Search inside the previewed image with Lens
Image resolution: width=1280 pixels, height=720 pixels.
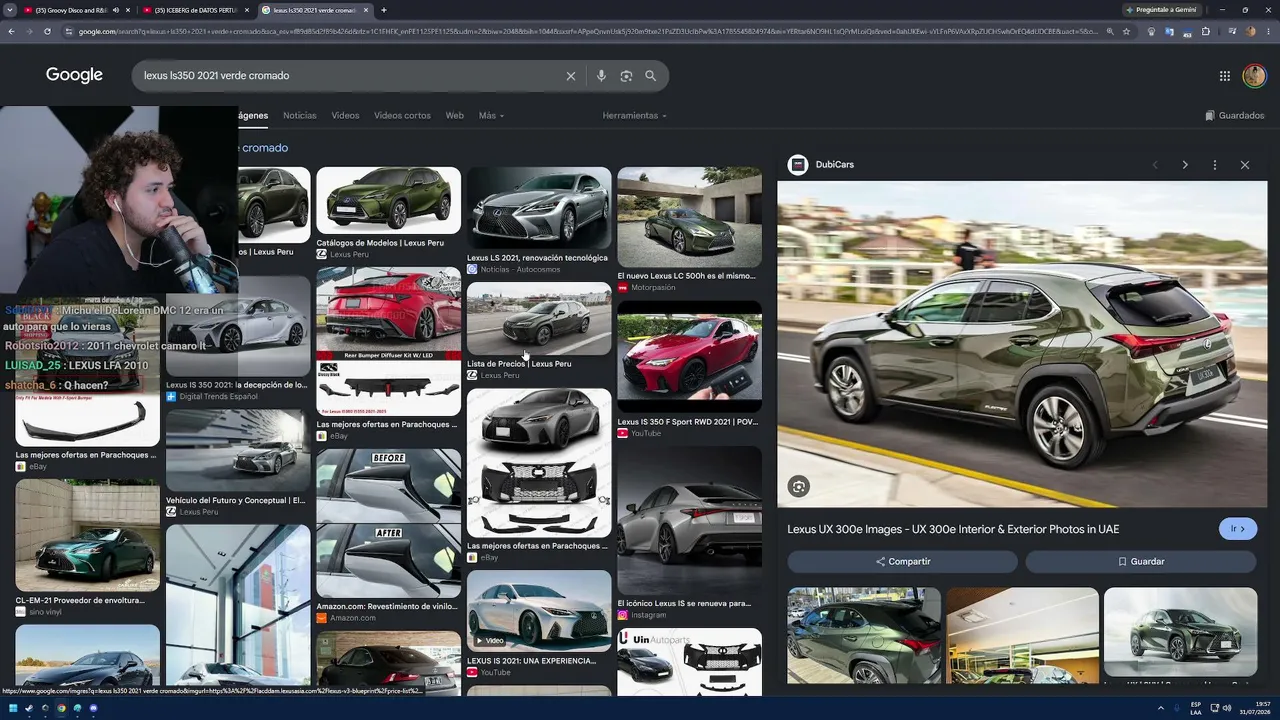[x=798, y=487]
